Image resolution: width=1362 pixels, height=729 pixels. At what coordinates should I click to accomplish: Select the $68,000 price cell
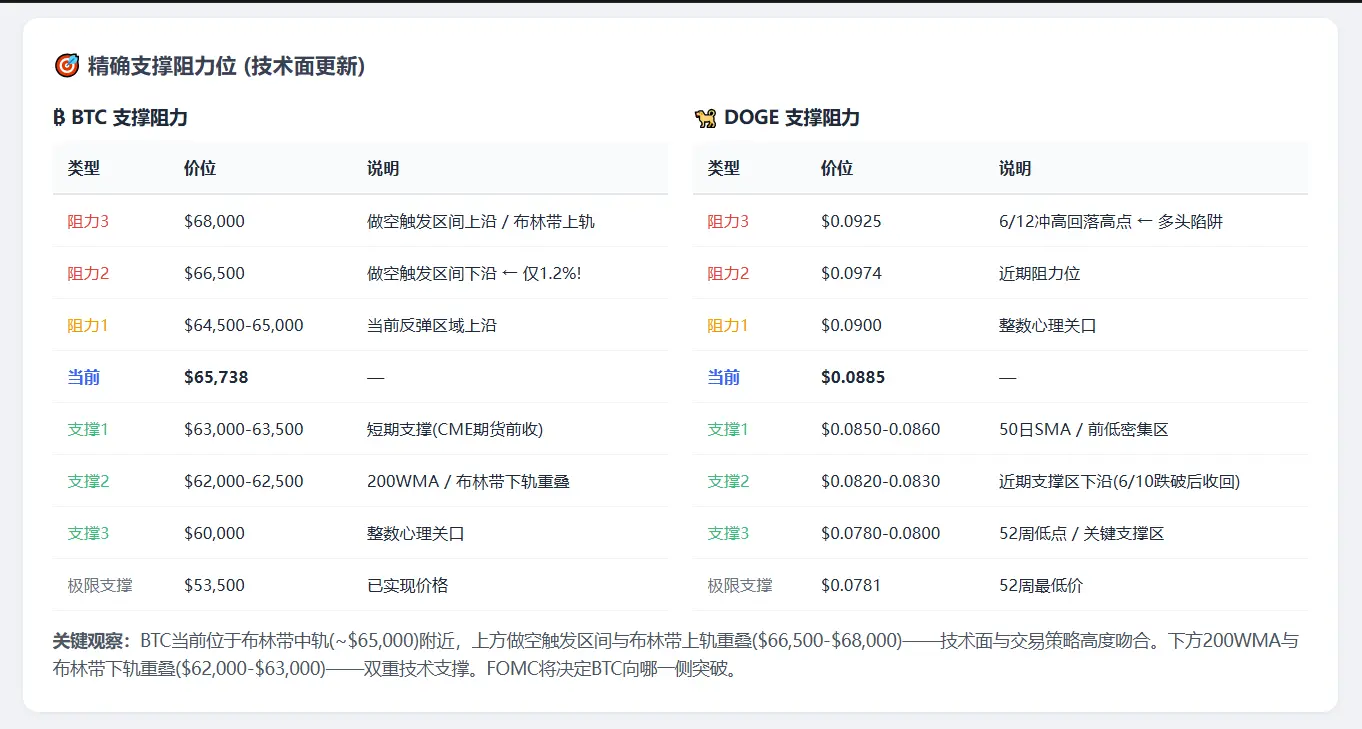click(214, 221)
